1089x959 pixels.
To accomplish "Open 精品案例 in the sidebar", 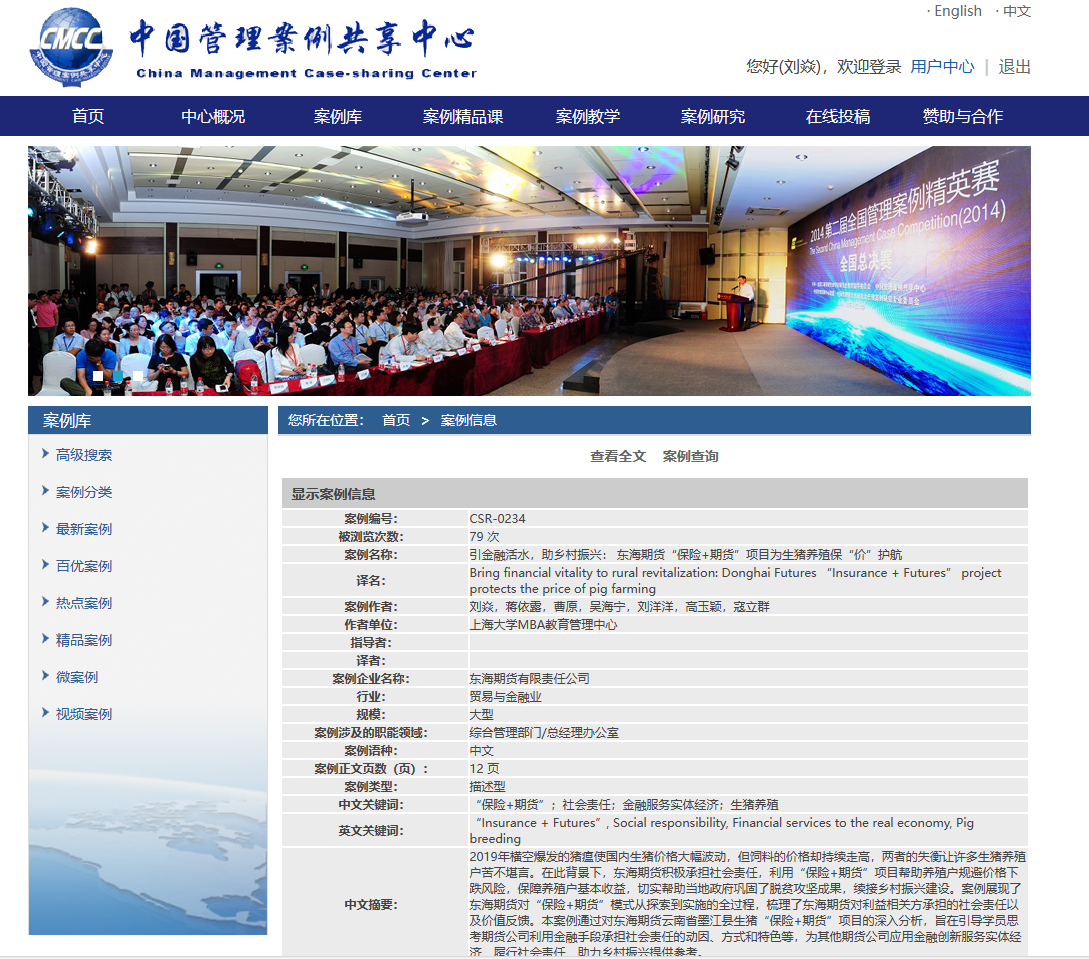I will 84,640.
